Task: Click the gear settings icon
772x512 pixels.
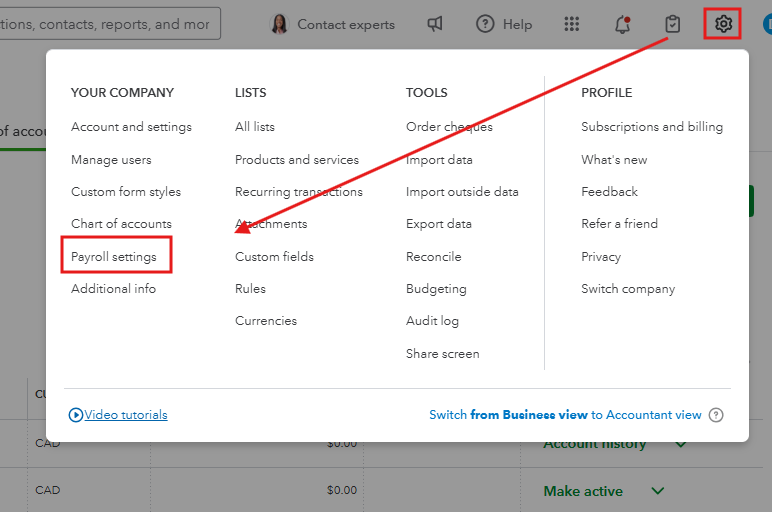Action: click(x=723, y=24)
